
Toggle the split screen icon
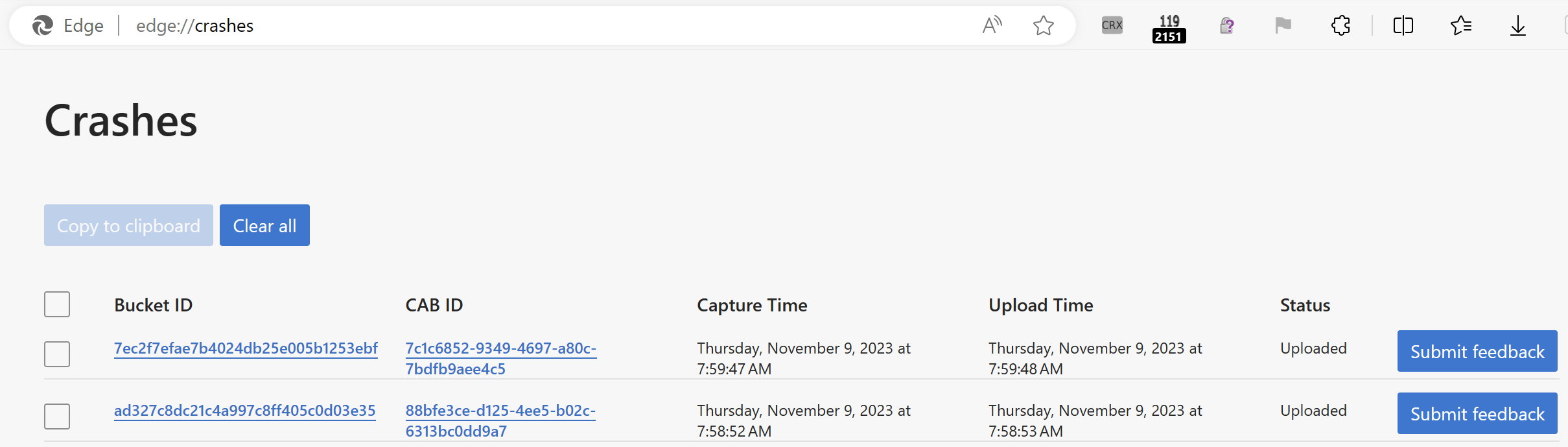[x=1403, y=25]
